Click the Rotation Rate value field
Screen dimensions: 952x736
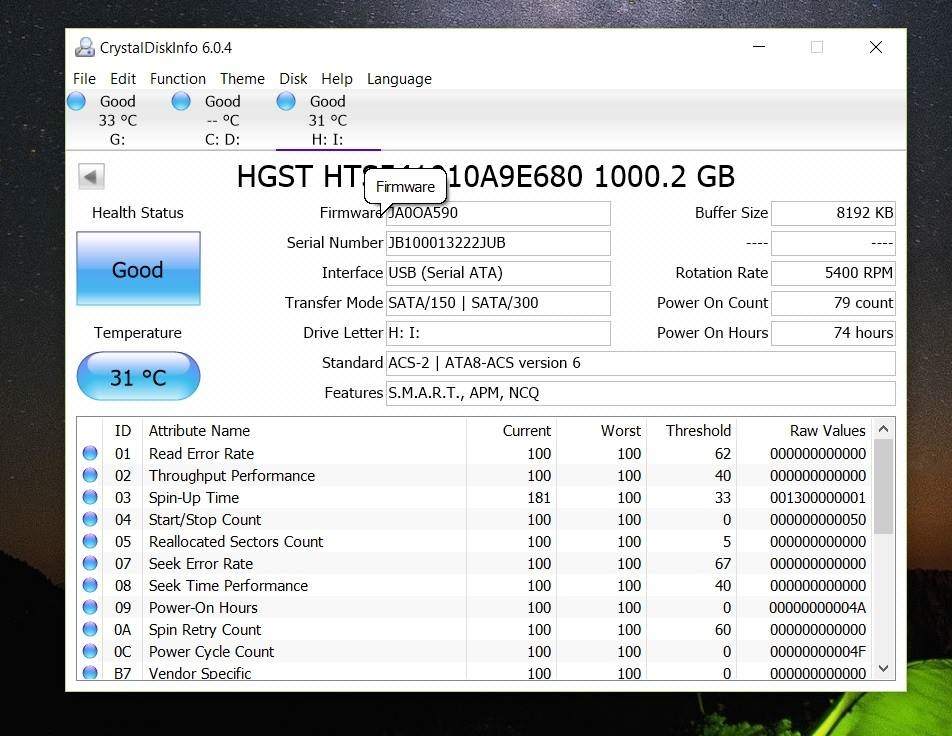tap(833, 273)
